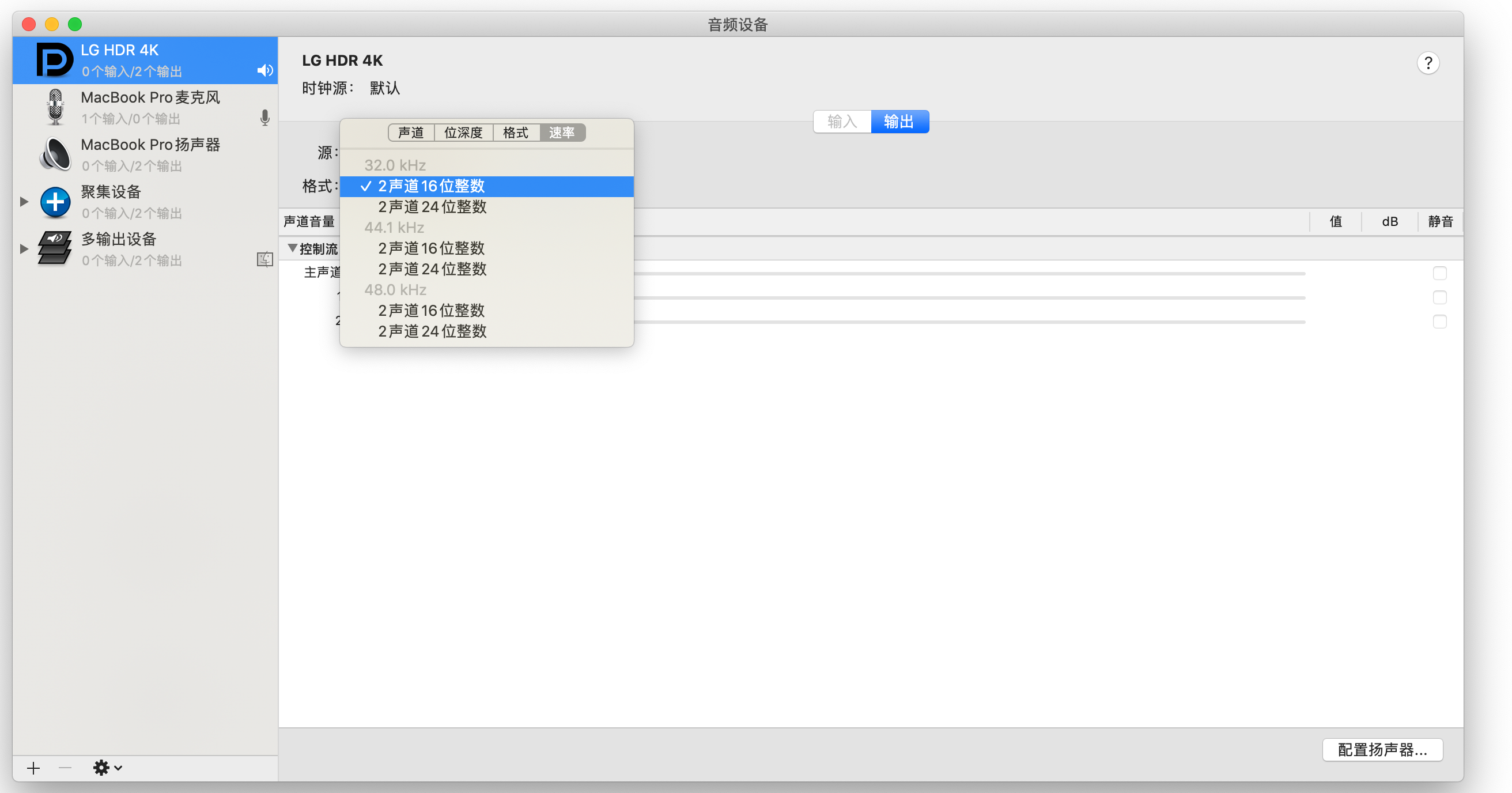This screenshot has height=793, width=1512.
Task: Switch to the 输入 tab
Action: pos(842,122)
